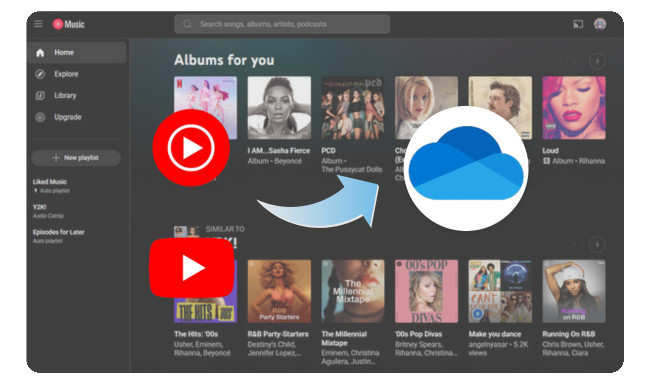Open the Make you dance collage cover
The image size is (650, 384).
point(500,291)
